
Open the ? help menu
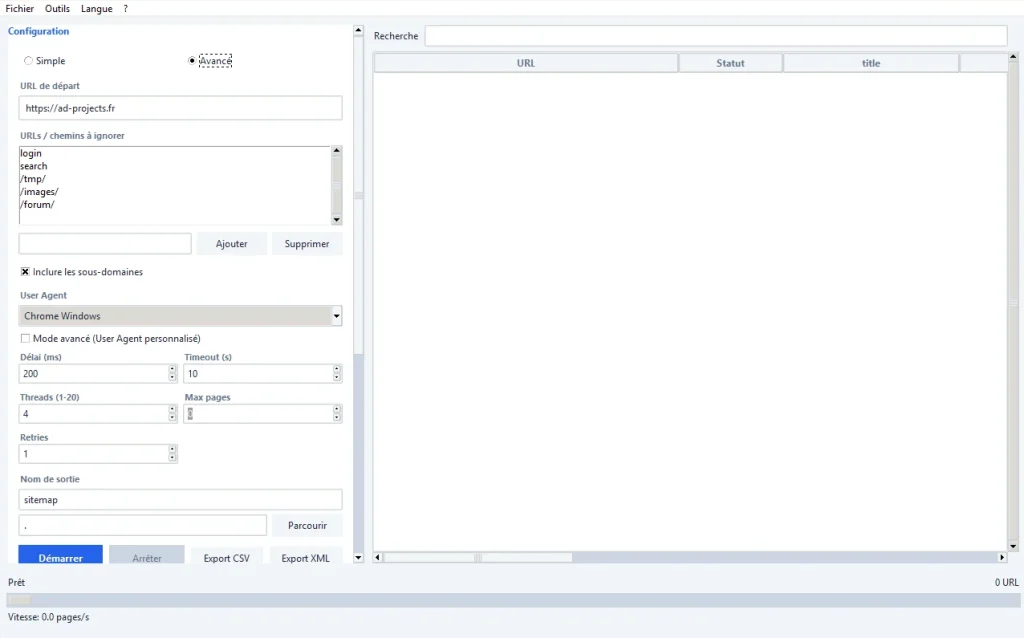[125, 8]
